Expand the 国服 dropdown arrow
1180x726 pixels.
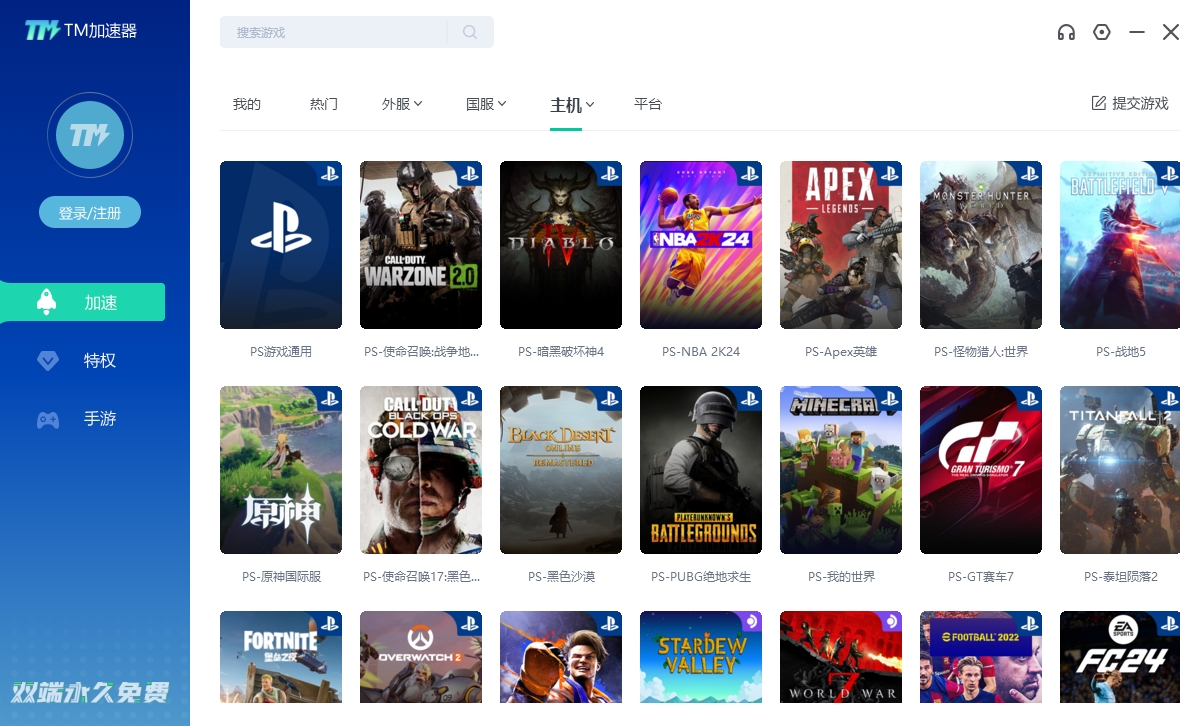click(x=502, y=104)
